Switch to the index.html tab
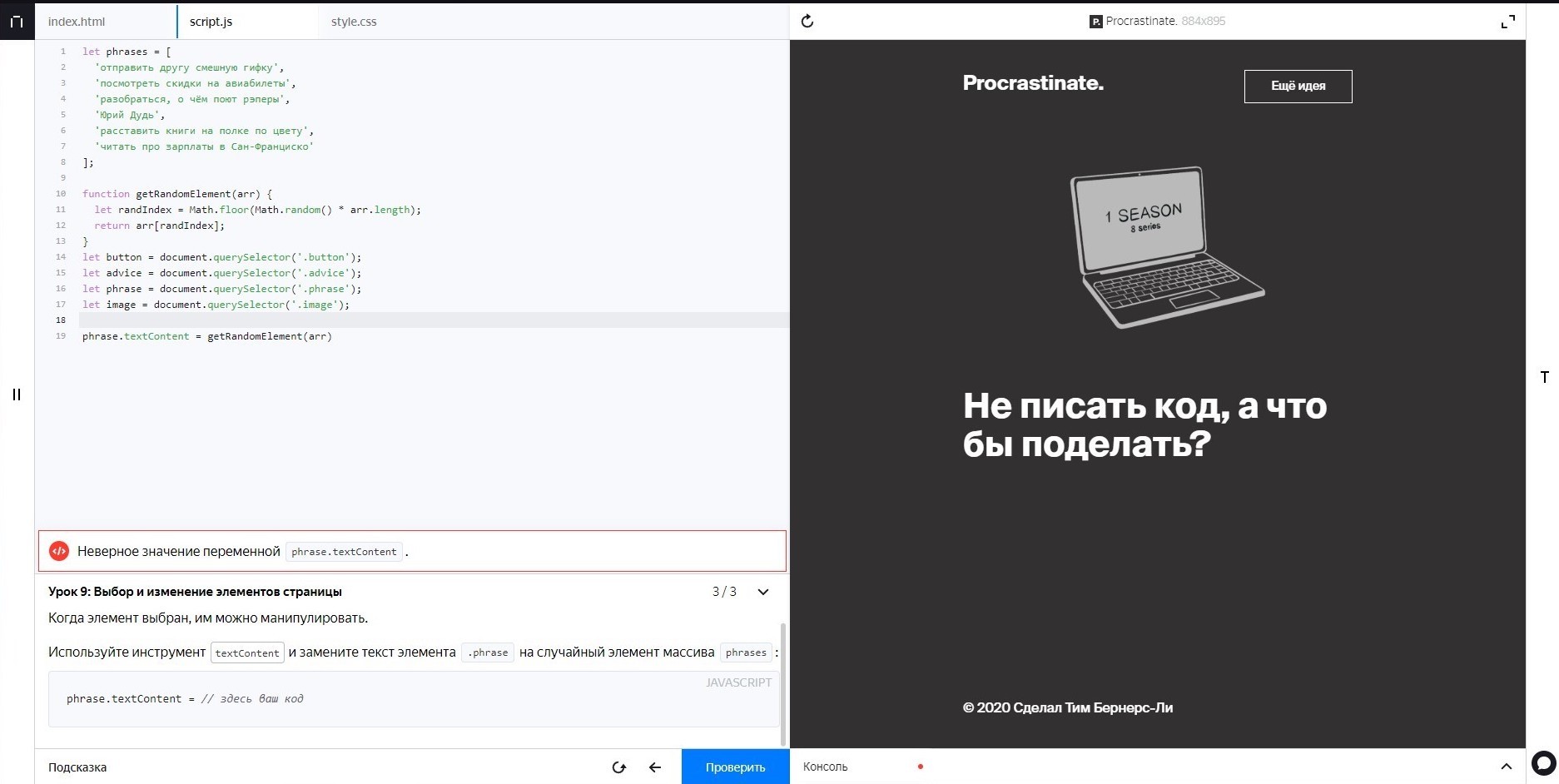 77,22
